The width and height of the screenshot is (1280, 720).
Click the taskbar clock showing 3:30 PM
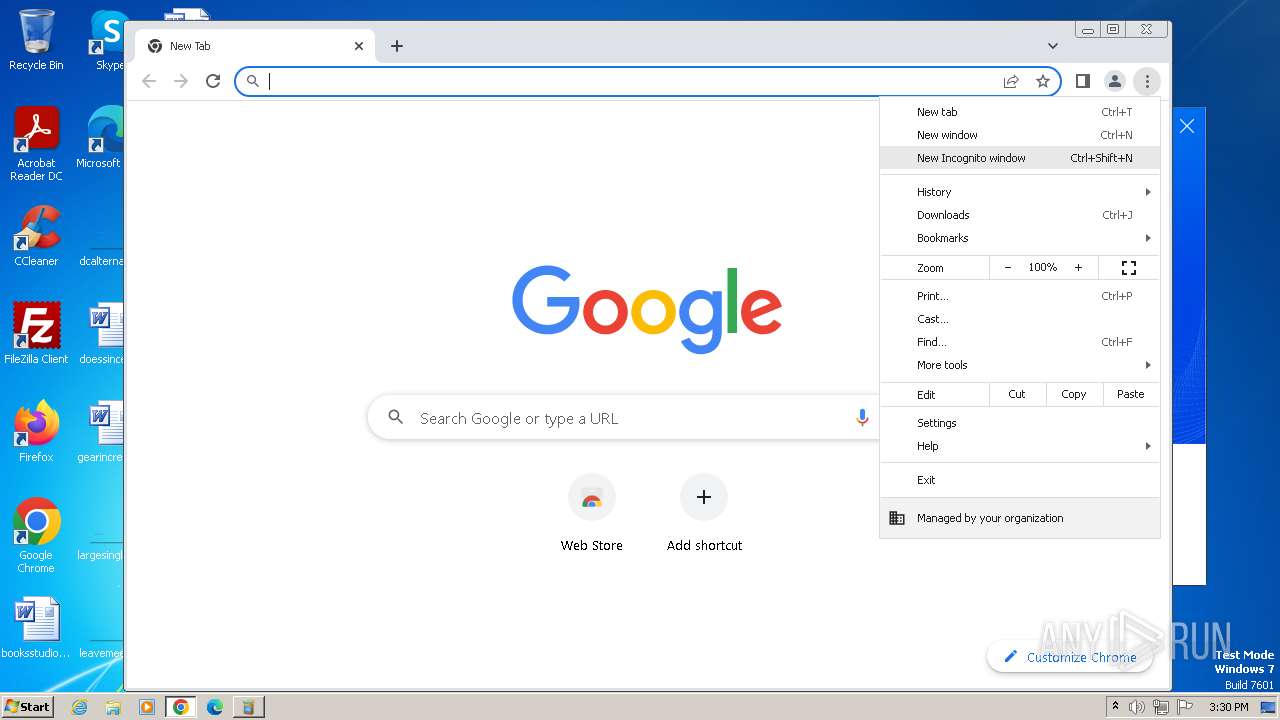pyautogui.click(x=1228, y=707)
